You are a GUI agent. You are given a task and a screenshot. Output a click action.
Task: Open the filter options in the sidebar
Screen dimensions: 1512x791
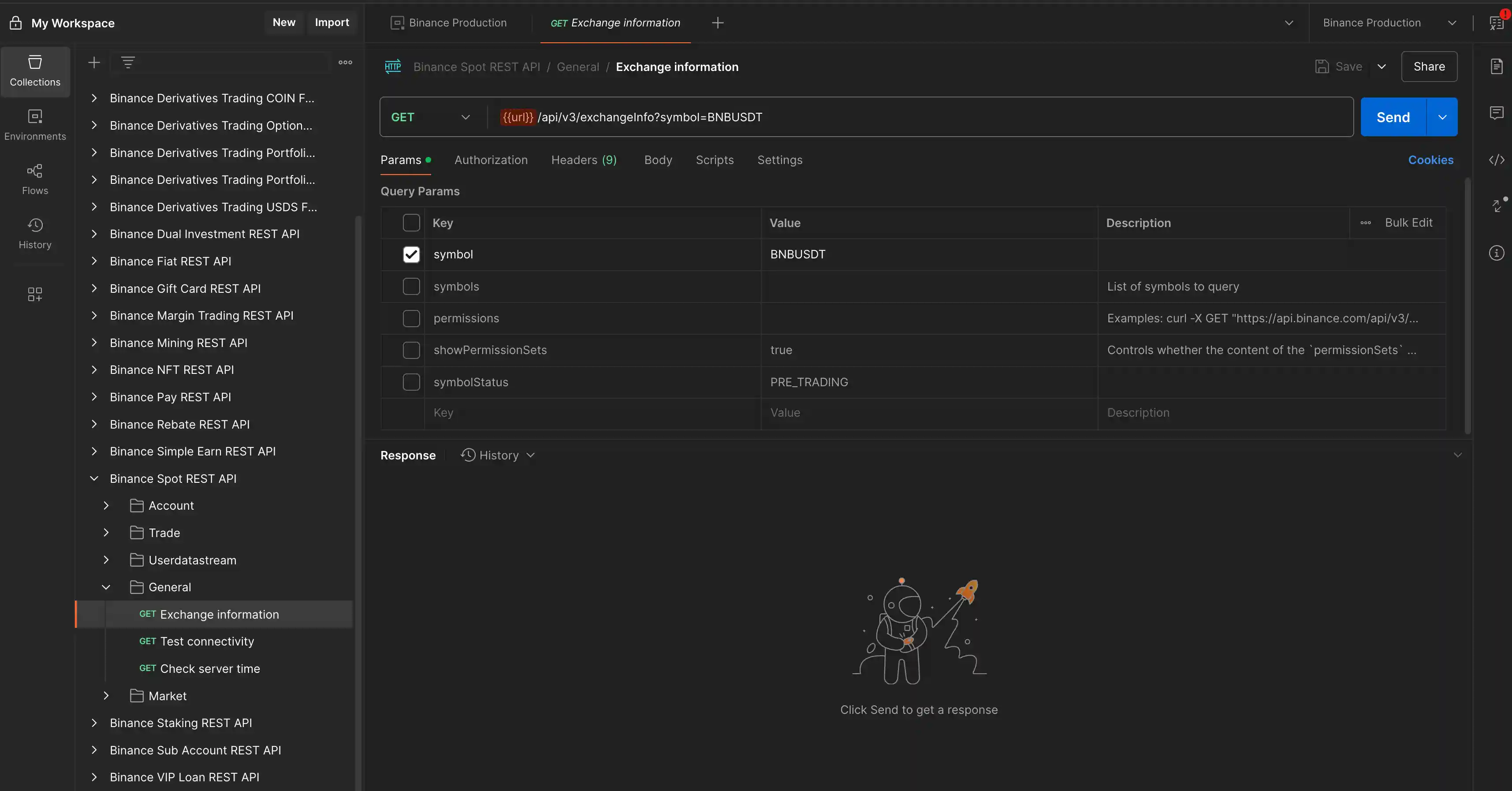click(x=129, y=62)
